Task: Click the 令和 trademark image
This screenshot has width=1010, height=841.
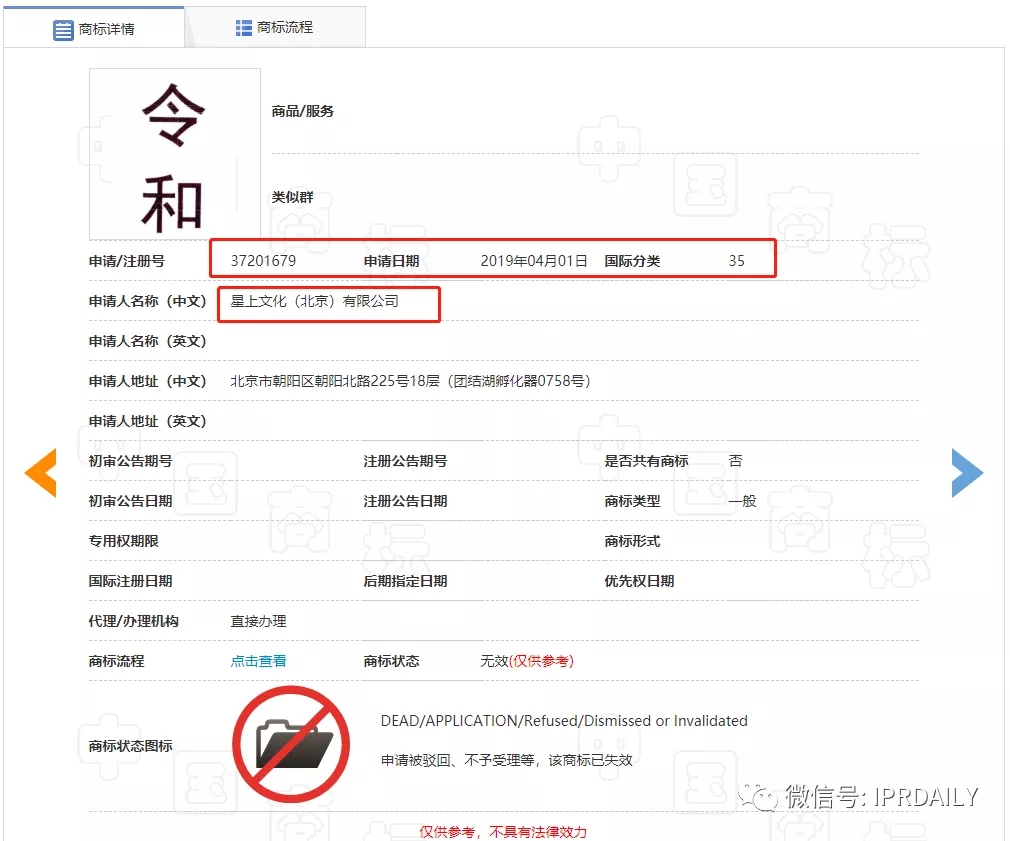Action: pyautogui.click(x=175, y=155)
